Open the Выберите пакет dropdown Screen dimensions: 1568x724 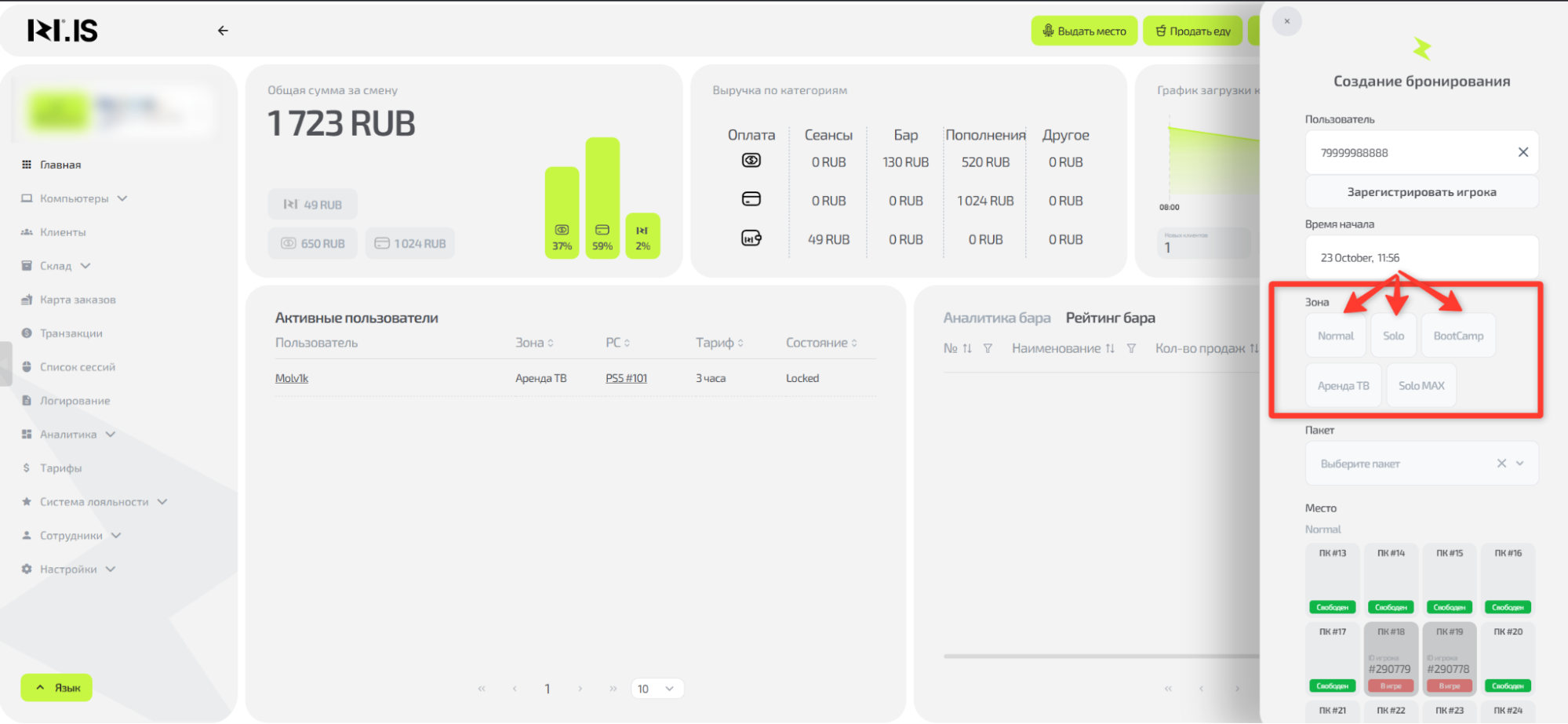1519,464
